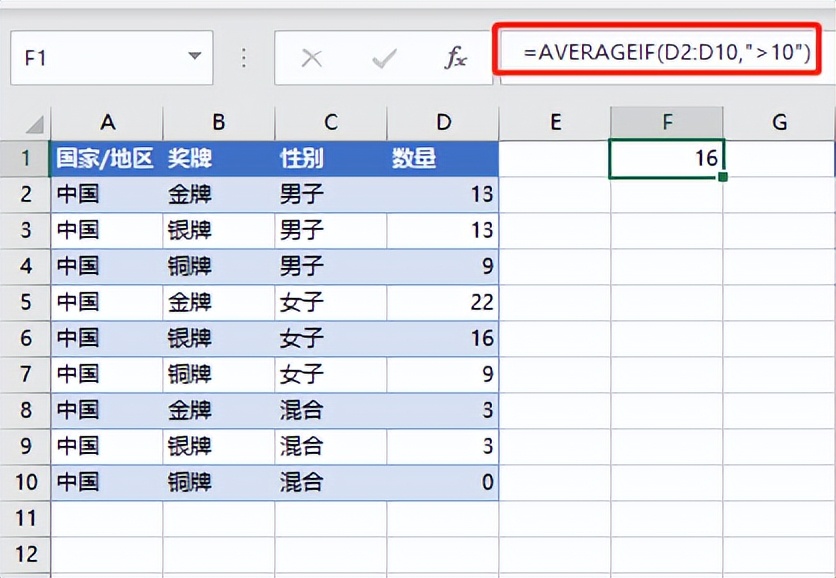836x578 pixels.
Task: Click 女子 in row 5
Action: point(302,302)
